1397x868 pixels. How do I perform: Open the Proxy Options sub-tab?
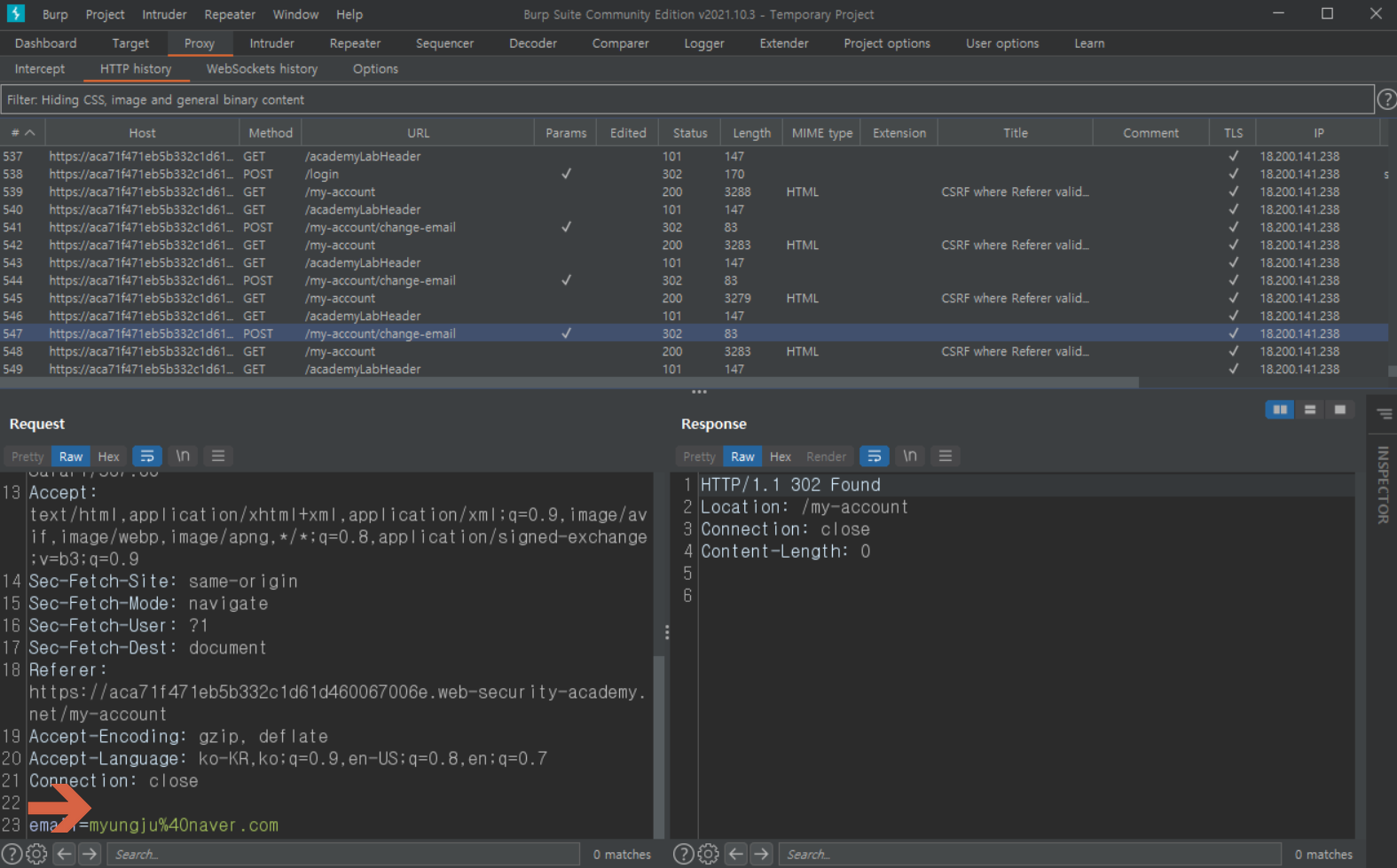pyautogui.click(x=375, y=69)
